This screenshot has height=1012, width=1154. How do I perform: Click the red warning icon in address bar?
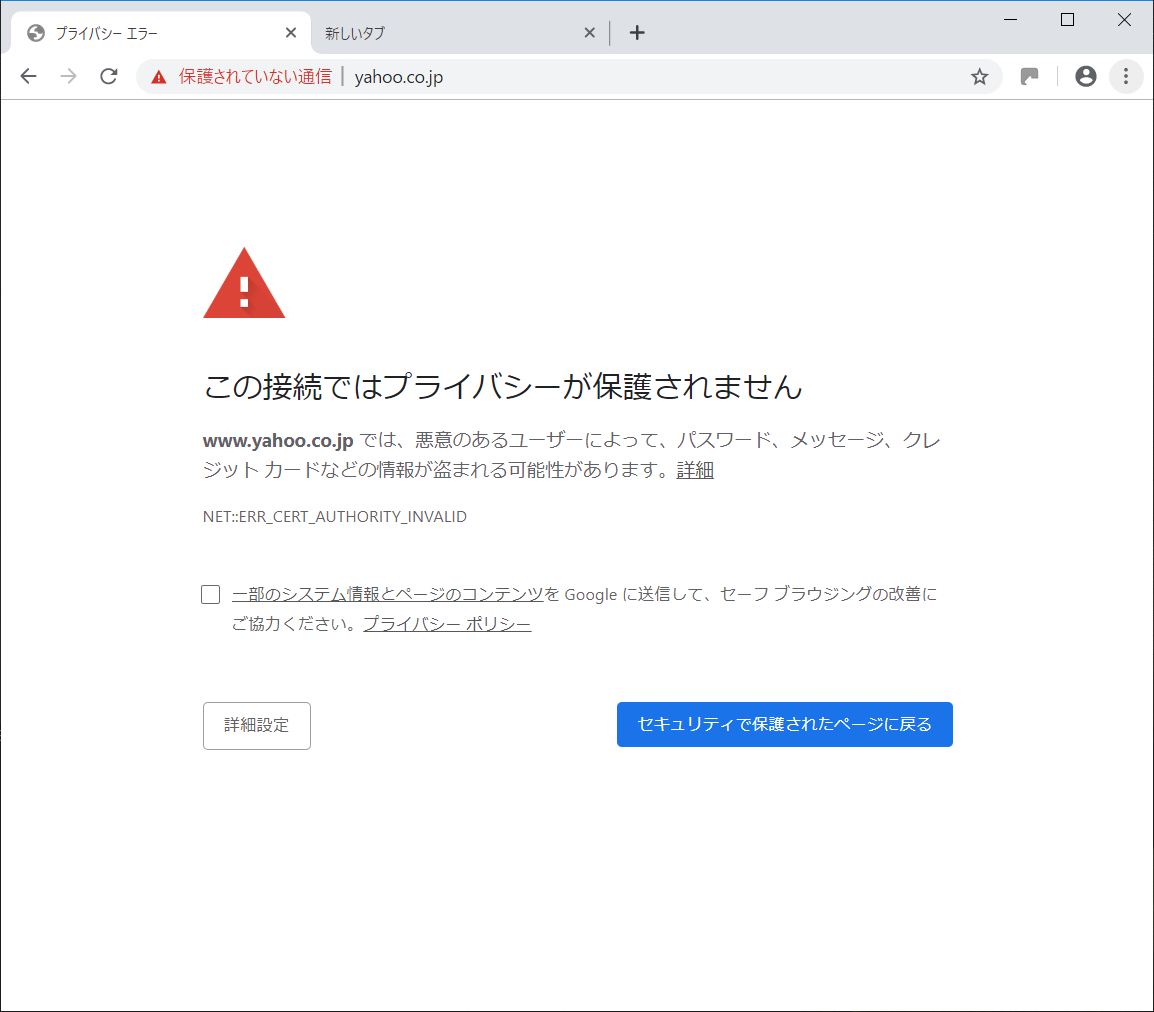(x=159, y=77)
